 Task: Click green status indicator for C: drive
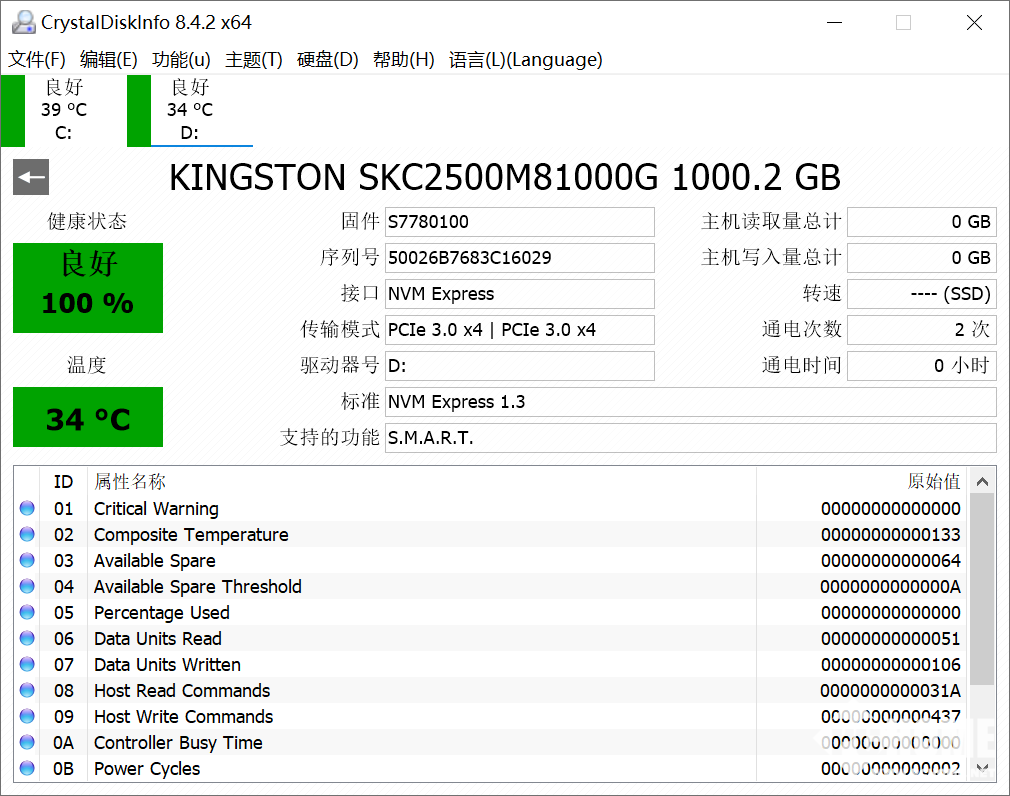(x=12, y=111)
